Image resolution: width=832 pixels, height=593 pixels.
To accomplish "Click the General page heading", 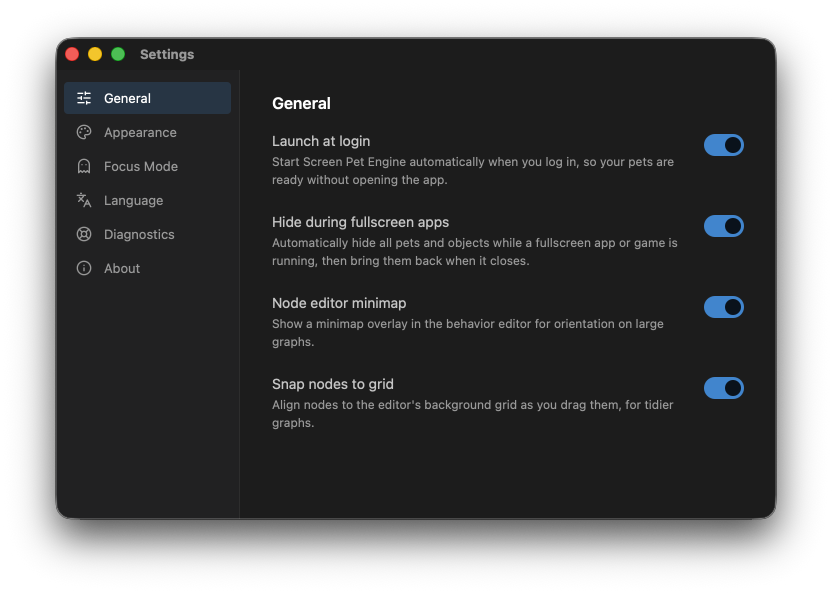I will pyautogui.click(x=301, y=103).
